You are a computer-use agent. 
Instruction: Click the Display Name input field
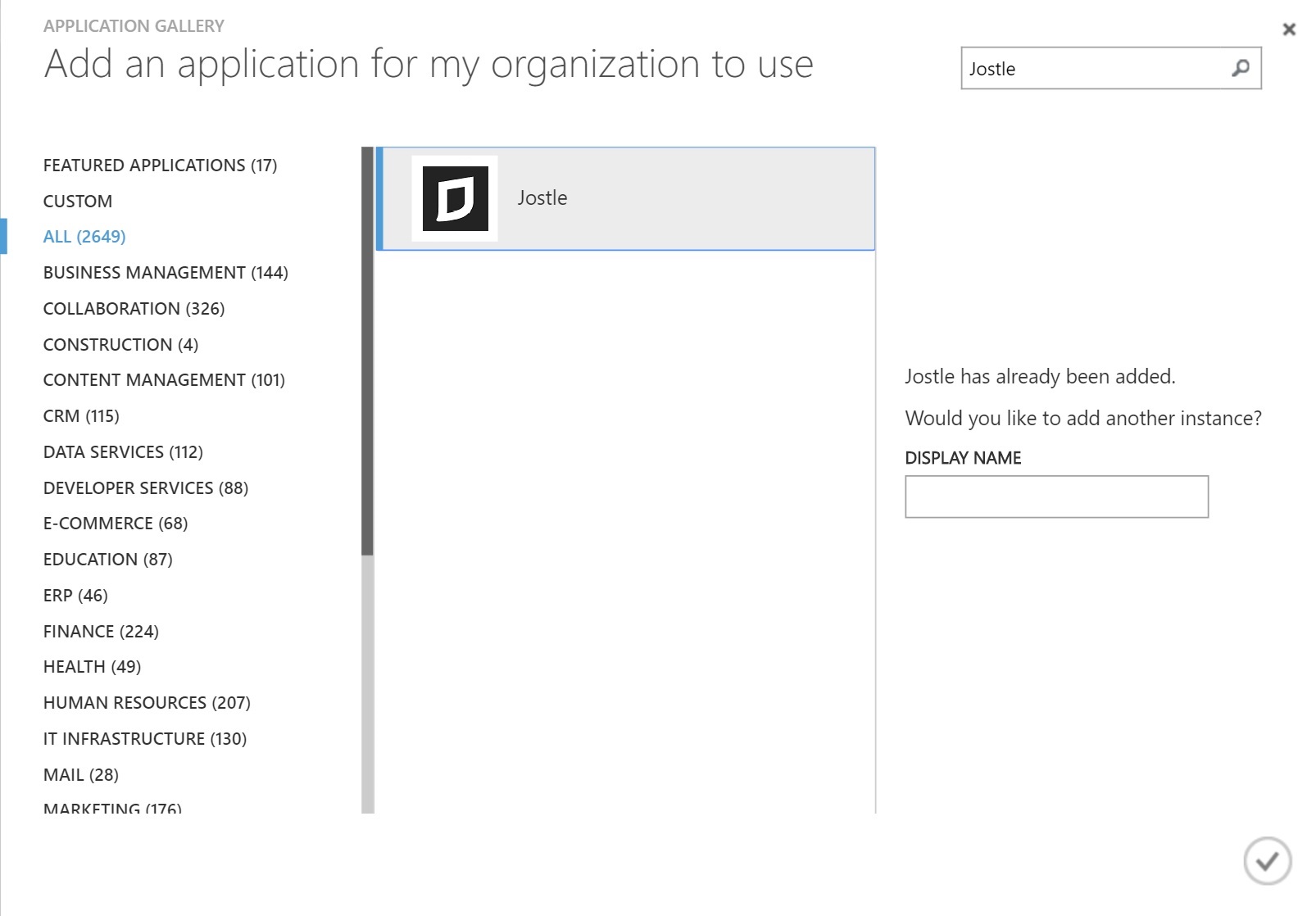[1056, 497]
